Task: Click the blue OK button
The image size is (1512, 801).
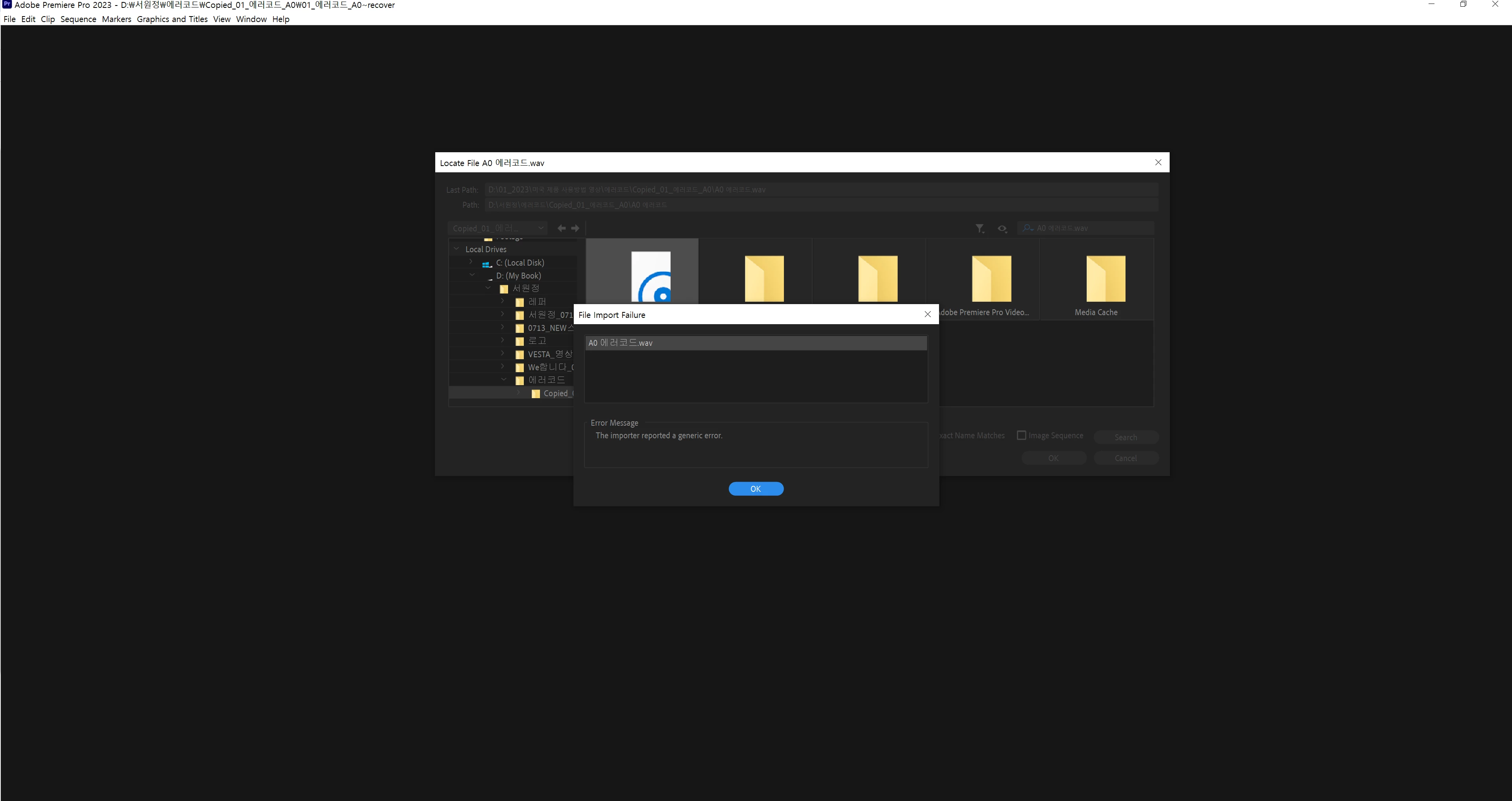Action: point(756,489)
